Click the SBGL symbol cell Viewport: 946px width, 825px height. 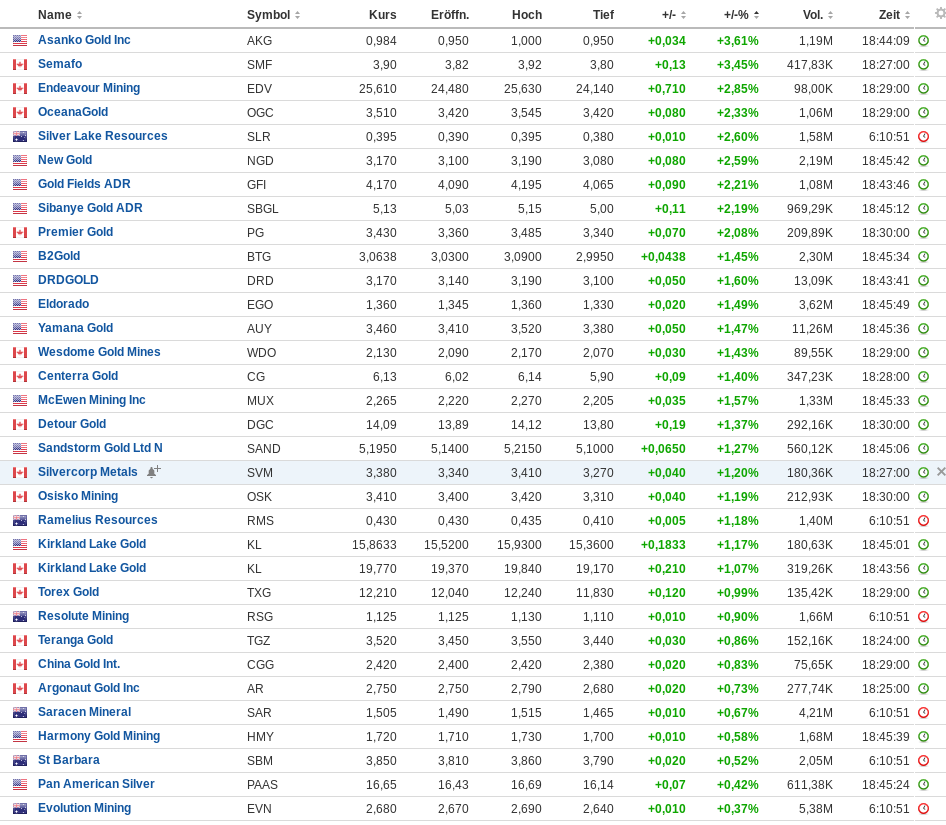point(262,209)
